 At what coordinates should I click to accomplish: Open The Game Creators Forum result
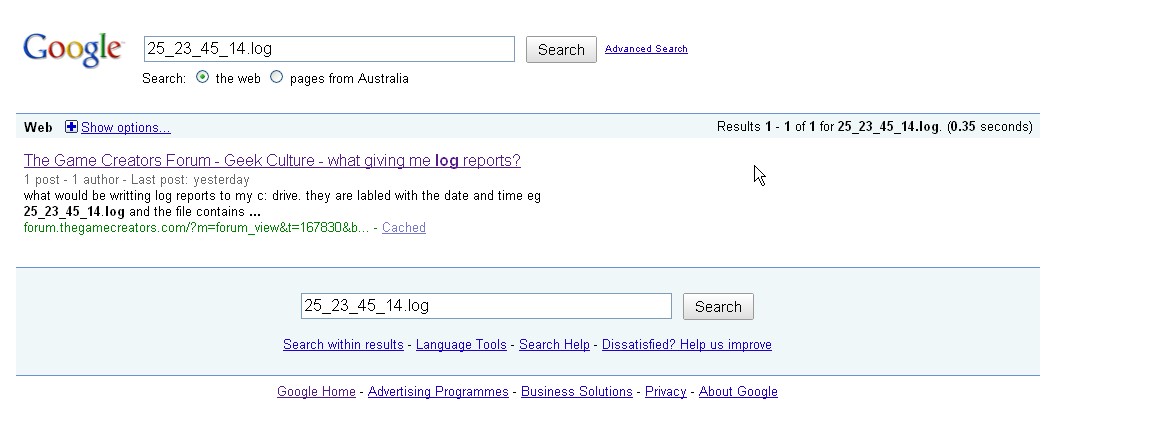pyautogui.click(x=272, y=161)
